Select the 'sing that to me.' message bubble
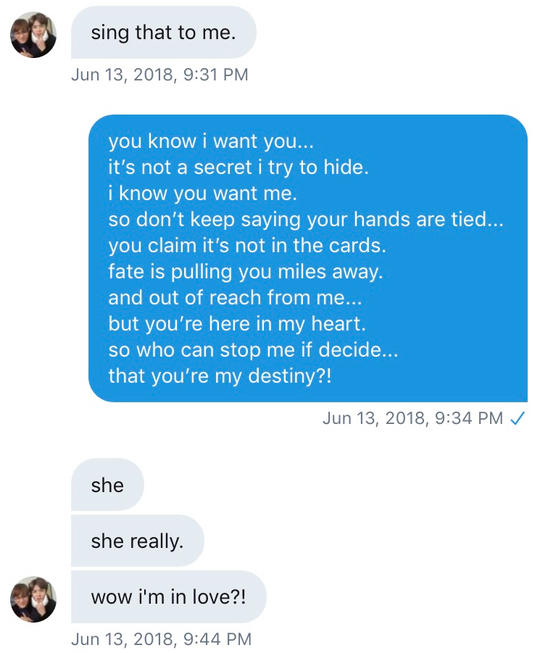This screenshot has height=653, width=540. pos(164,32)
